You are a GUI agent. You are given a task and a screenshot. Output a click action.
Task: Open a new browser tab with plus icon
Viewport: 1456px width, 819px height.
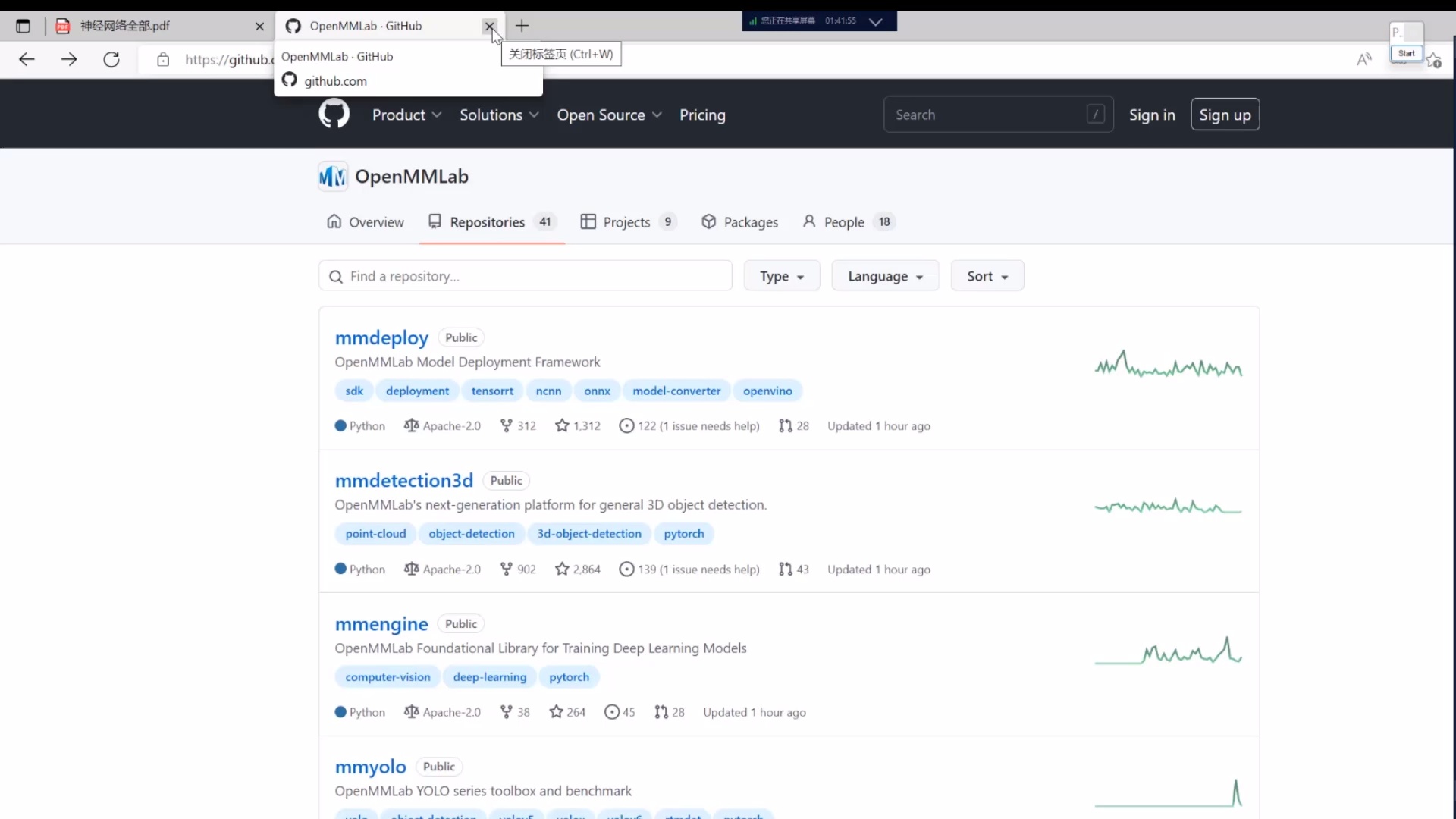(522, 26)
